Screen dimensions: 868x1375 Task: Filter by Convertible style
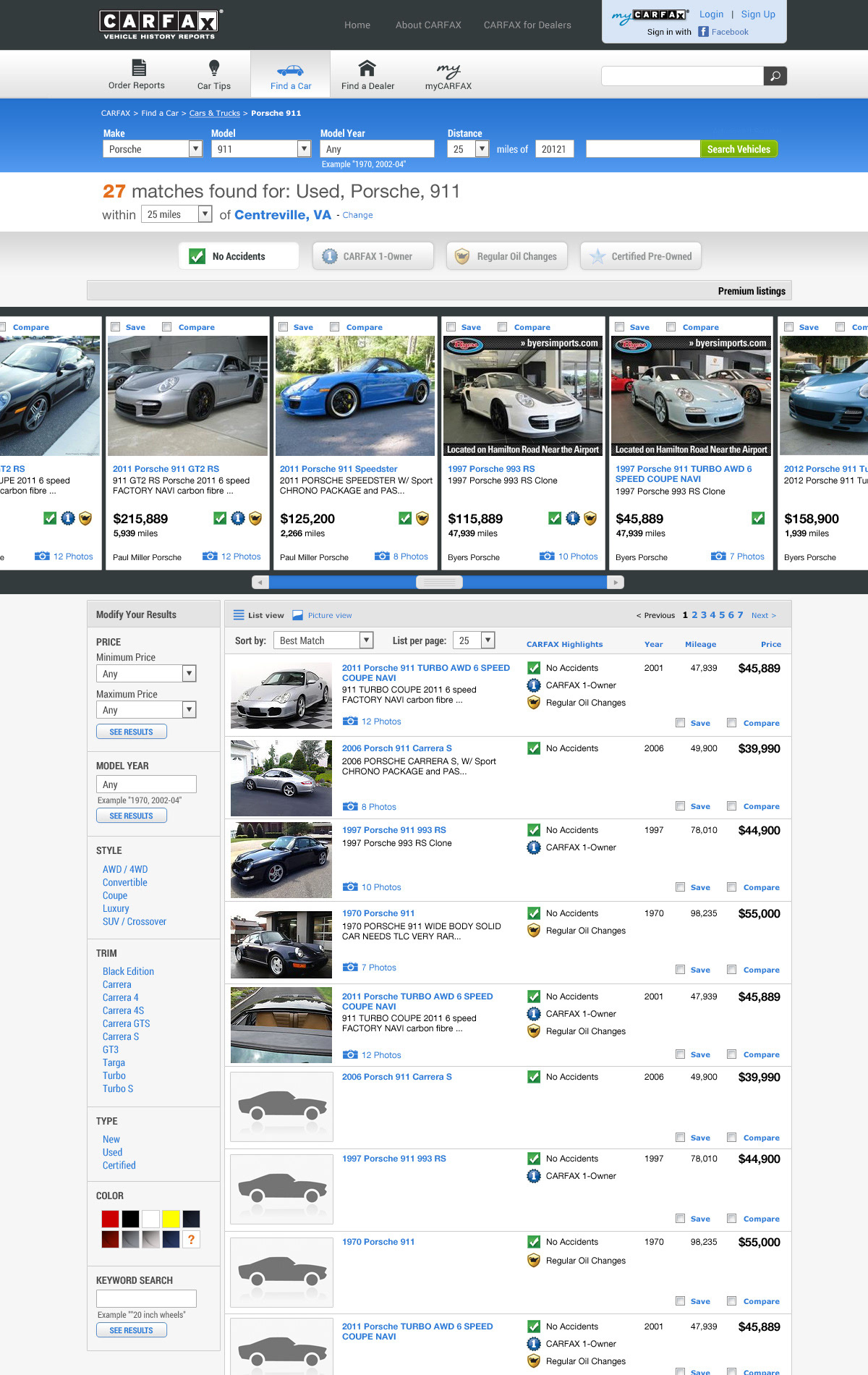(125, 882)
